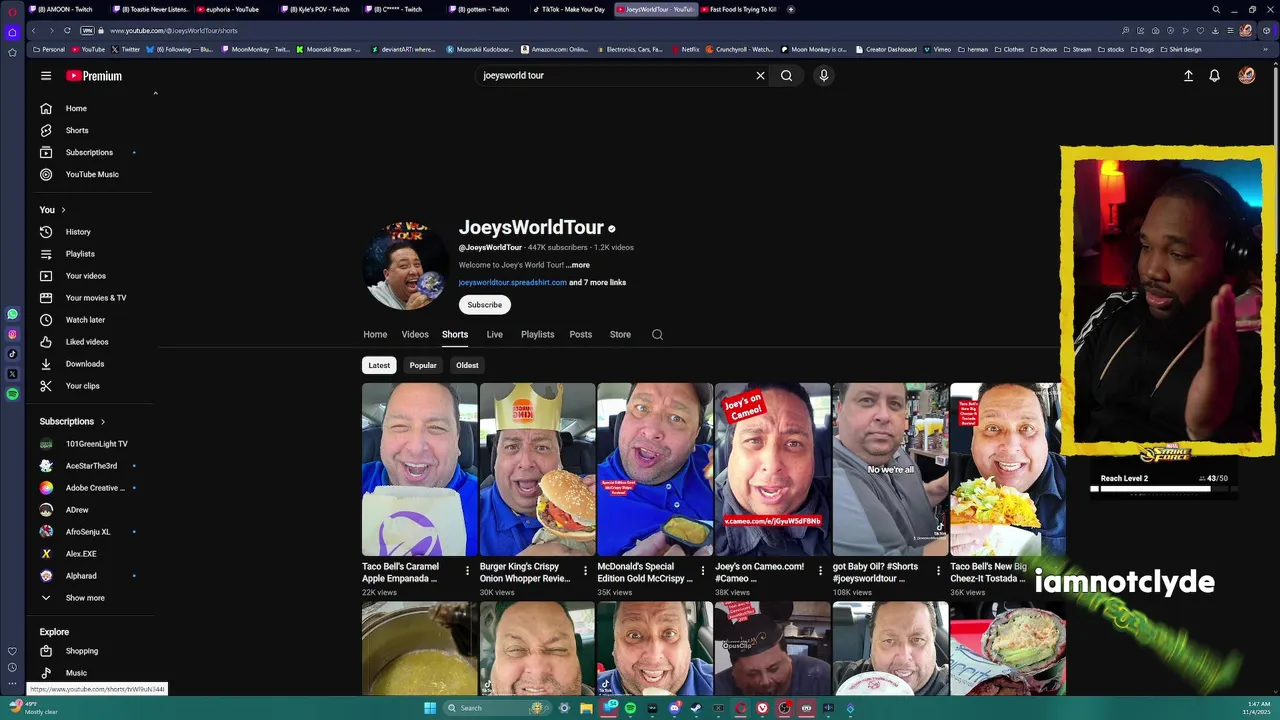Open a new browser tab
Viewport: 1280px width, 720px height.
[790, 9]
